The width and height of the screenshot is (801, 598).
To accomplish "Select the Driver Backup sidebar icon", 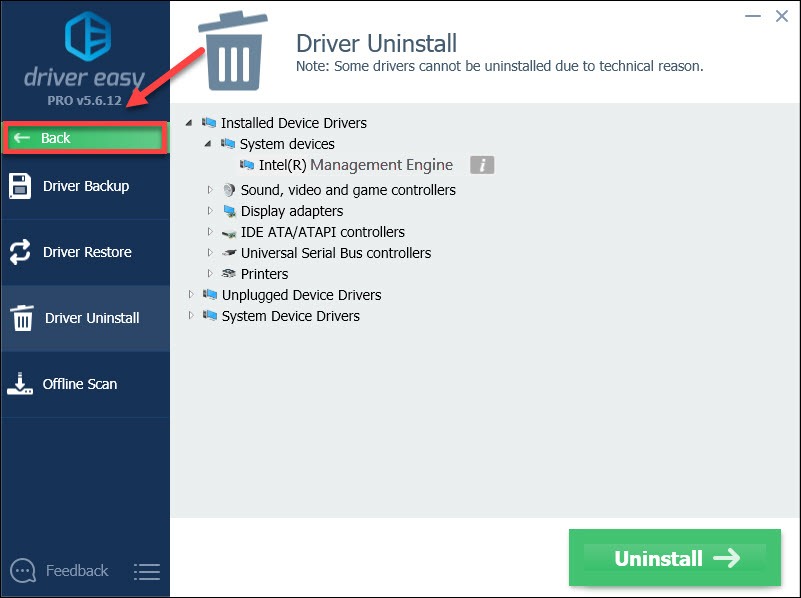I will (x=20, y=187).
